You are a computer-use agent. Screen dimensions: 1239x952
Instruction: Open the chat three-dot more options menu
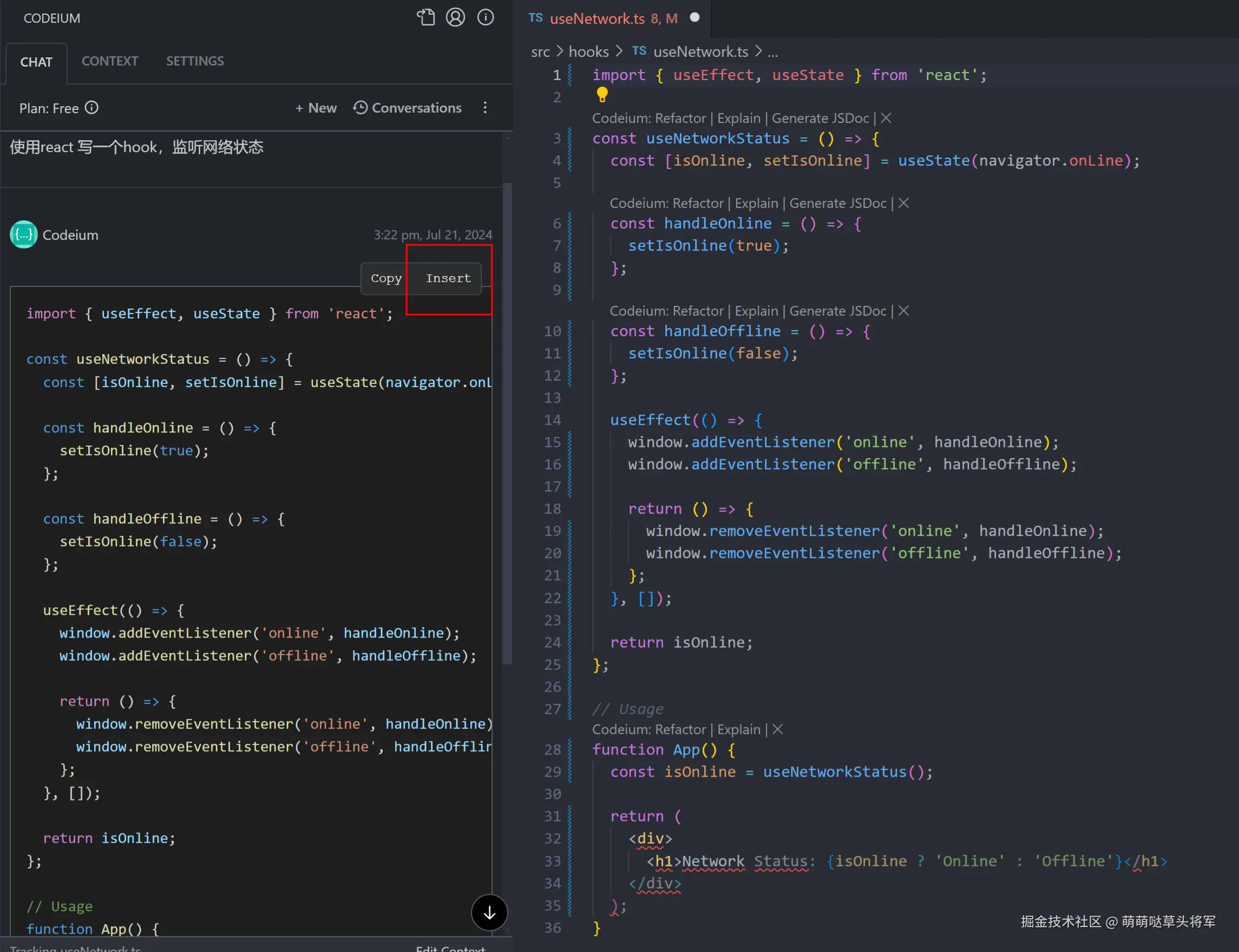tap(484, 108)
